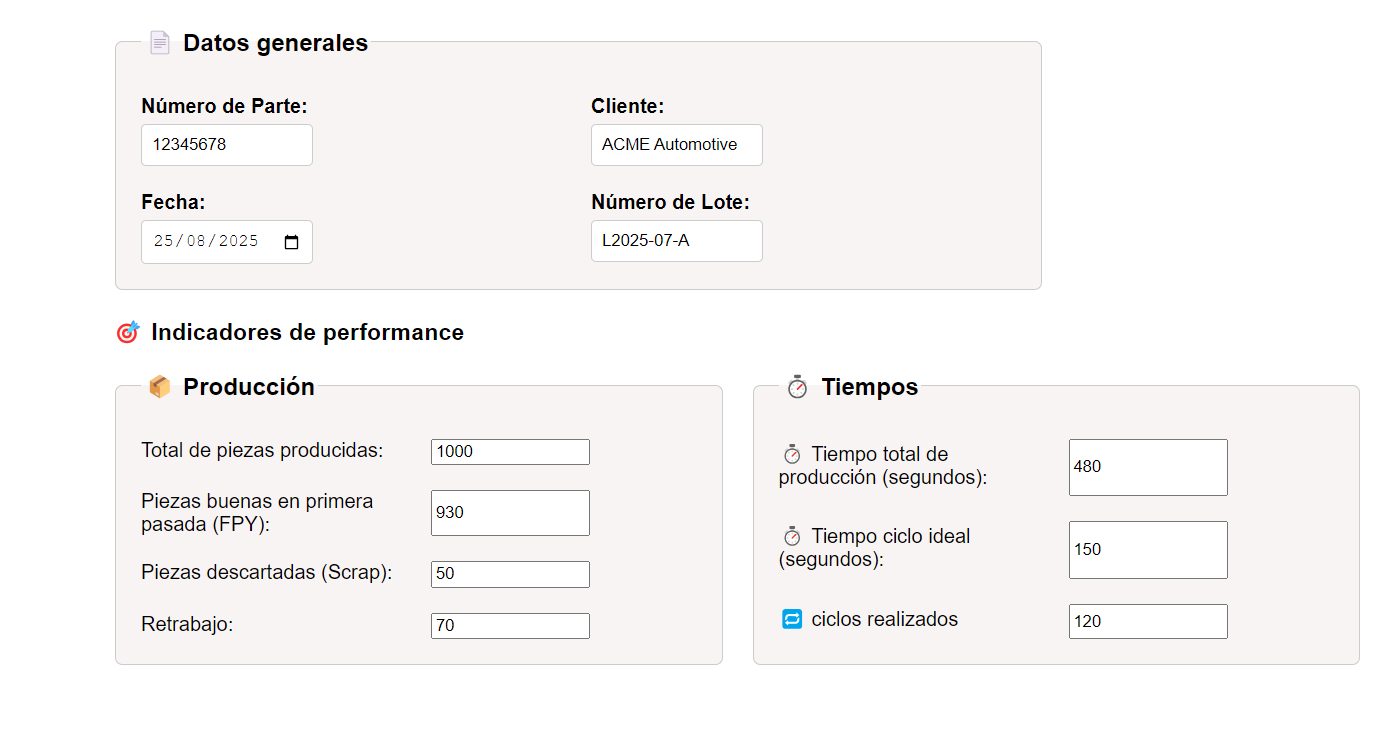Click the ciclos realizados input field
The image size is (1400, 750).
tap(1148, 621)
